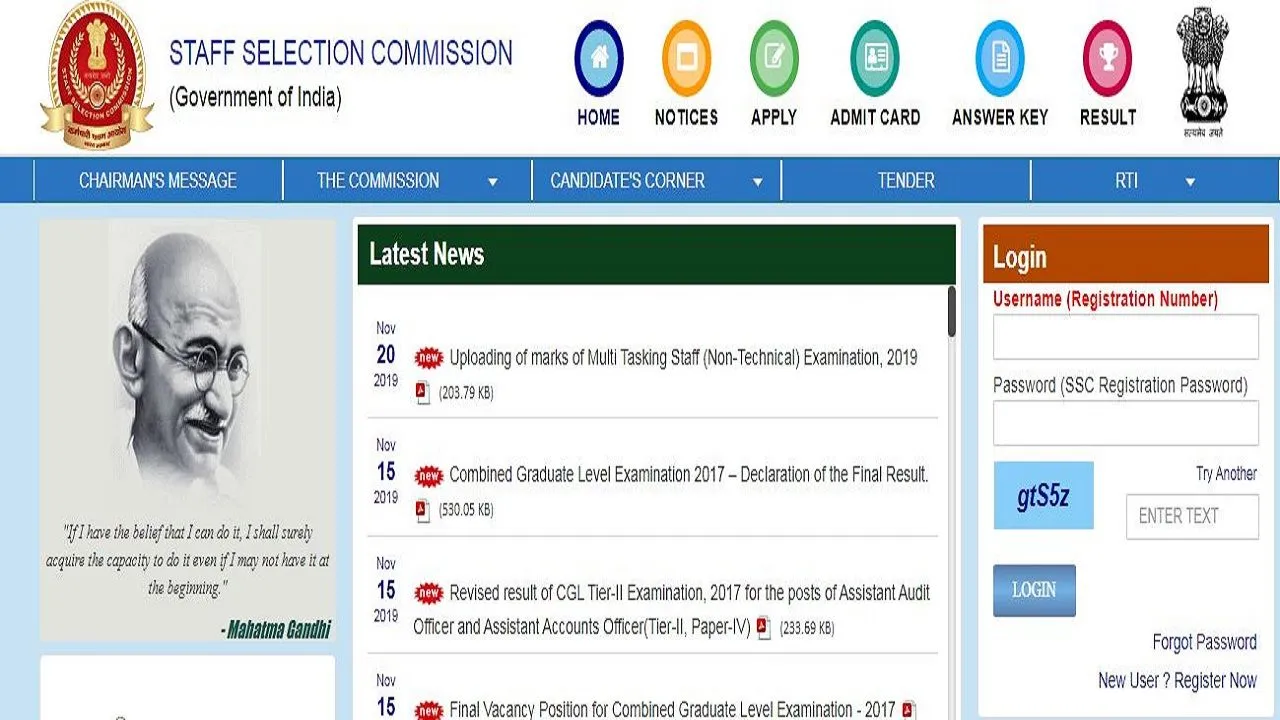Click the ANSWER KEY label text
This screenshot has width=1280, height=720.
(x=1000, y=117)
